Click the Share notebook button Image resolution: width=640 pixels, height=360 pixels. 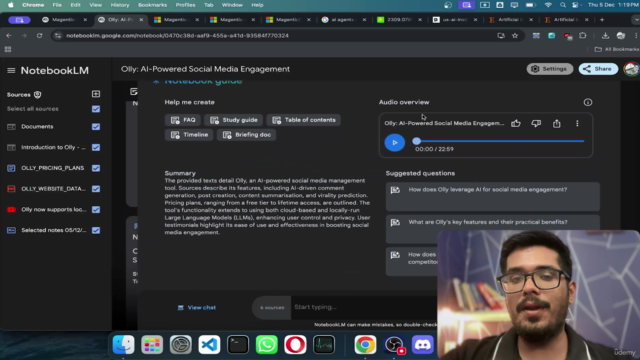coord(598,69)
